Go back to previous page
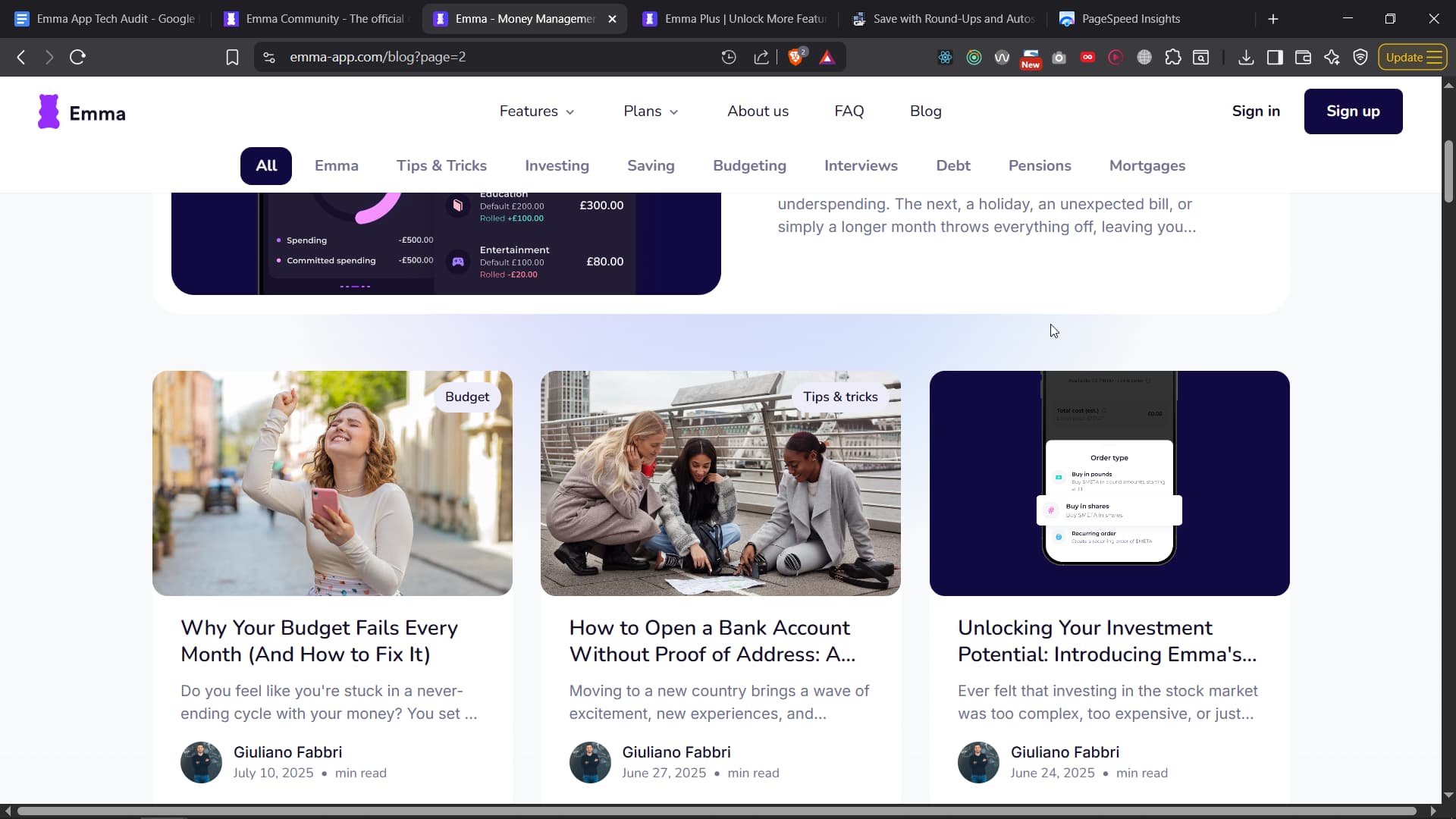Image resolution: width=1456 pixels, height=819 pixels. tap(21, 57)
